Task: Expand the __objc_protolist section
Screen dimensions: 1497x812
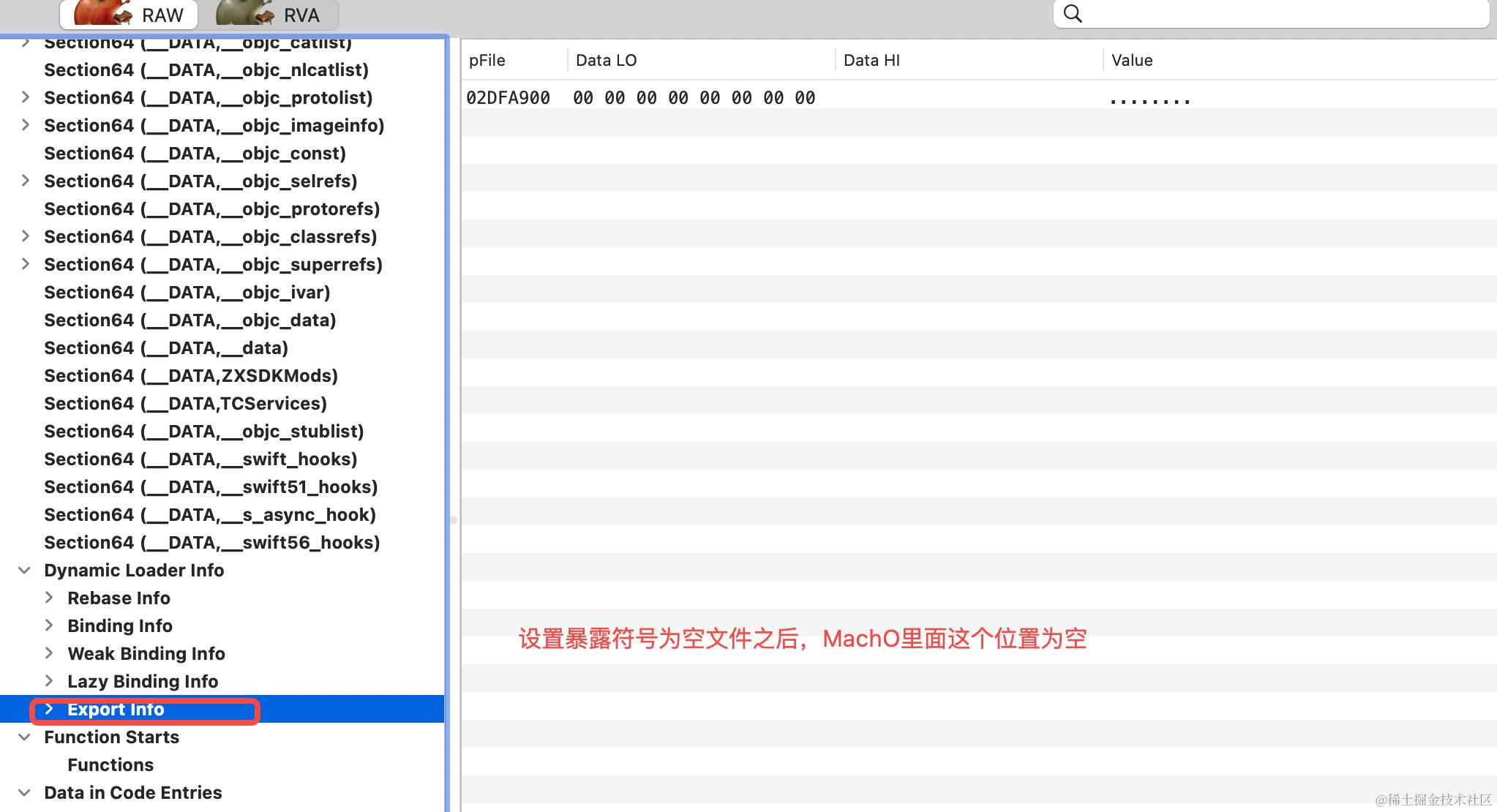Action: pos(26,97)
